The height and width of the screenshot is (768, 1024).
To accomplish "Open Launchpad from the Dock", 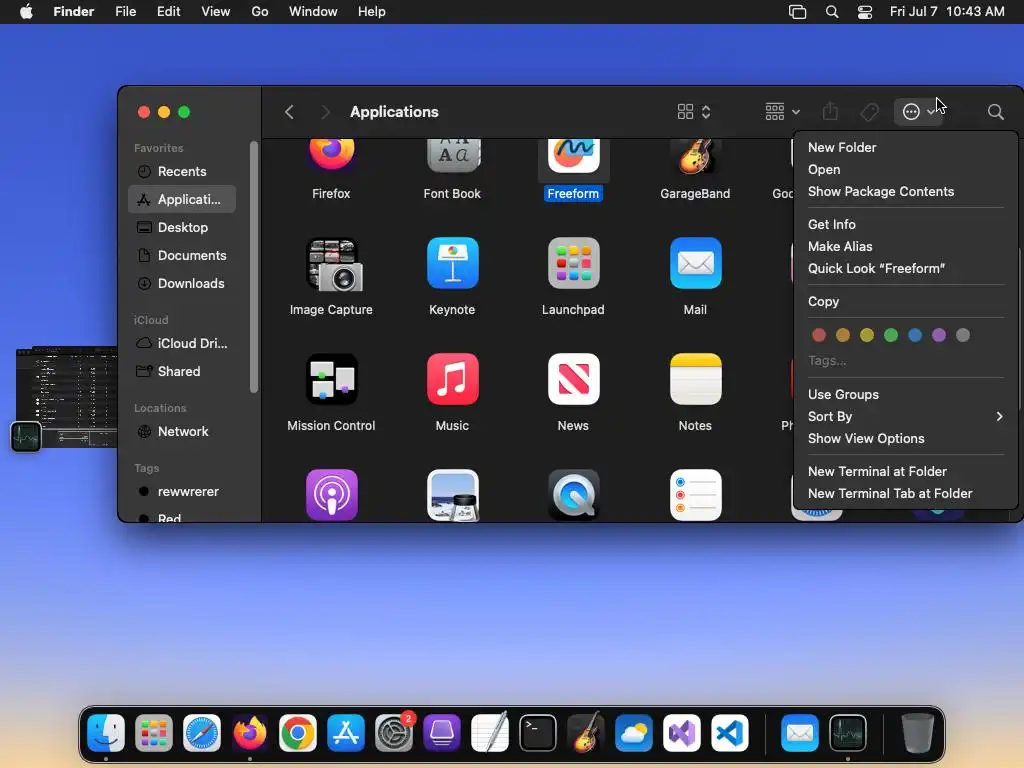I will point(153,733).
